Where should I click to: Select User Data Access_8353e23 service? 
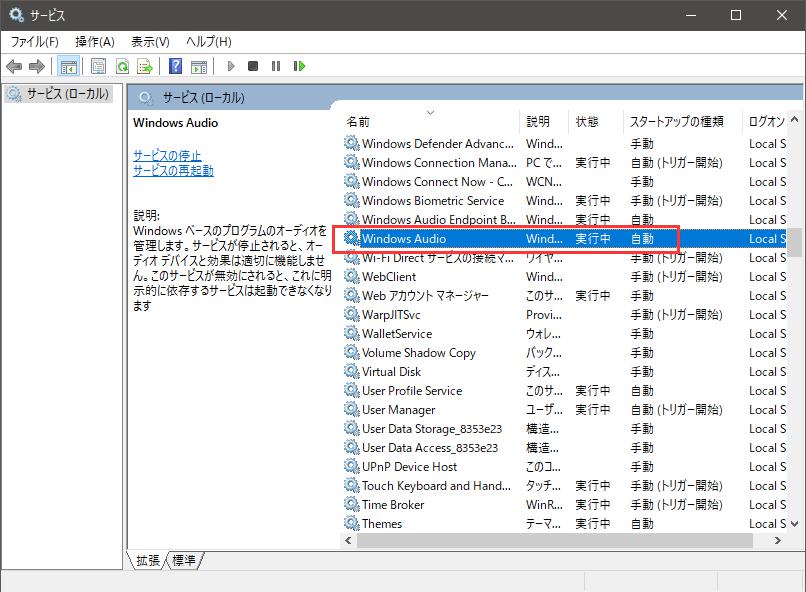point(565,448)
